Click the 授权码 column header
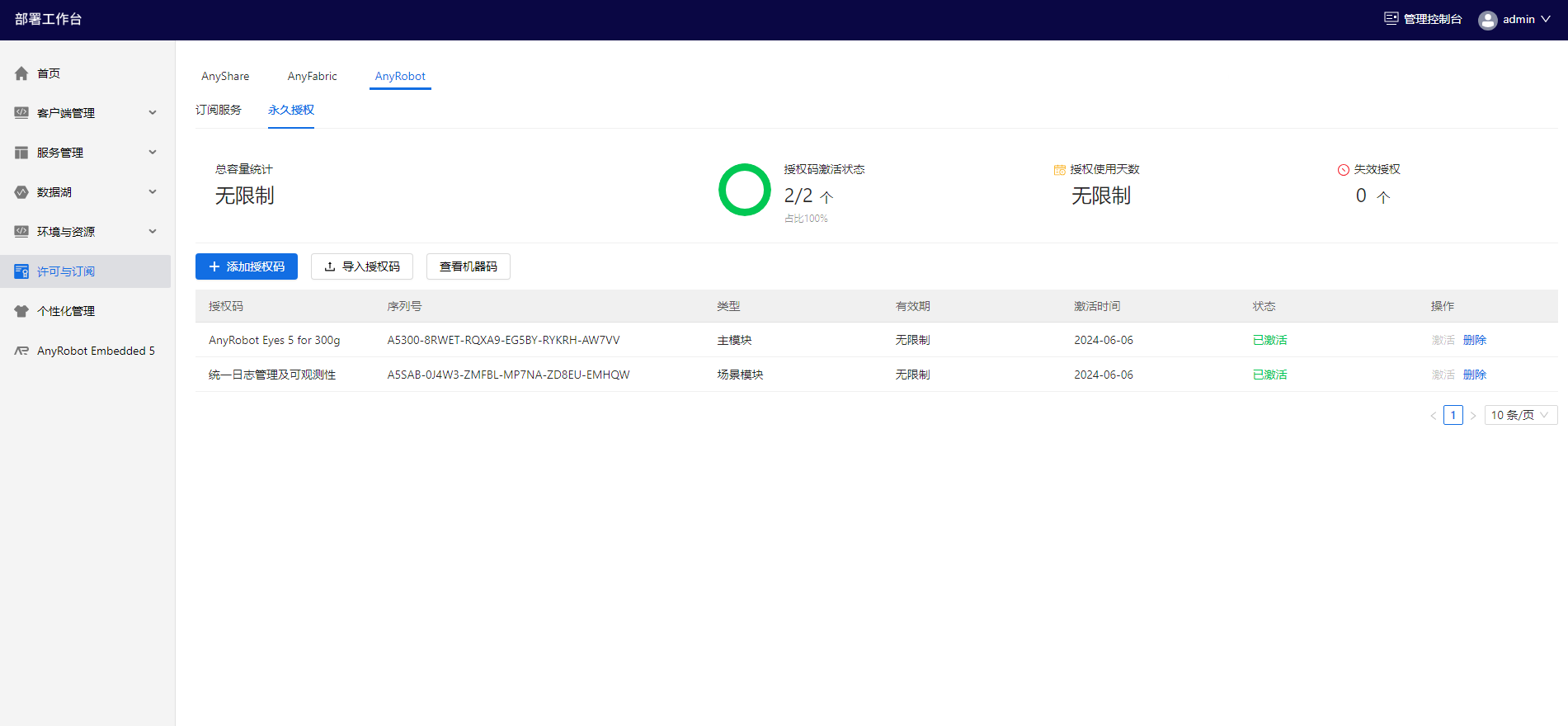1568x726 pixels. click(226, 306)
